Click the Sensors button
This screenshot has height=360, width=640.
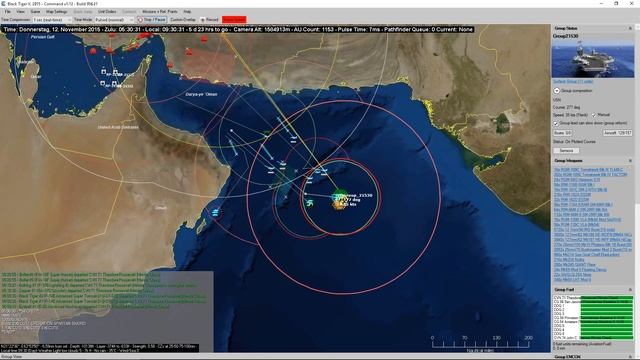coord(566,151)
